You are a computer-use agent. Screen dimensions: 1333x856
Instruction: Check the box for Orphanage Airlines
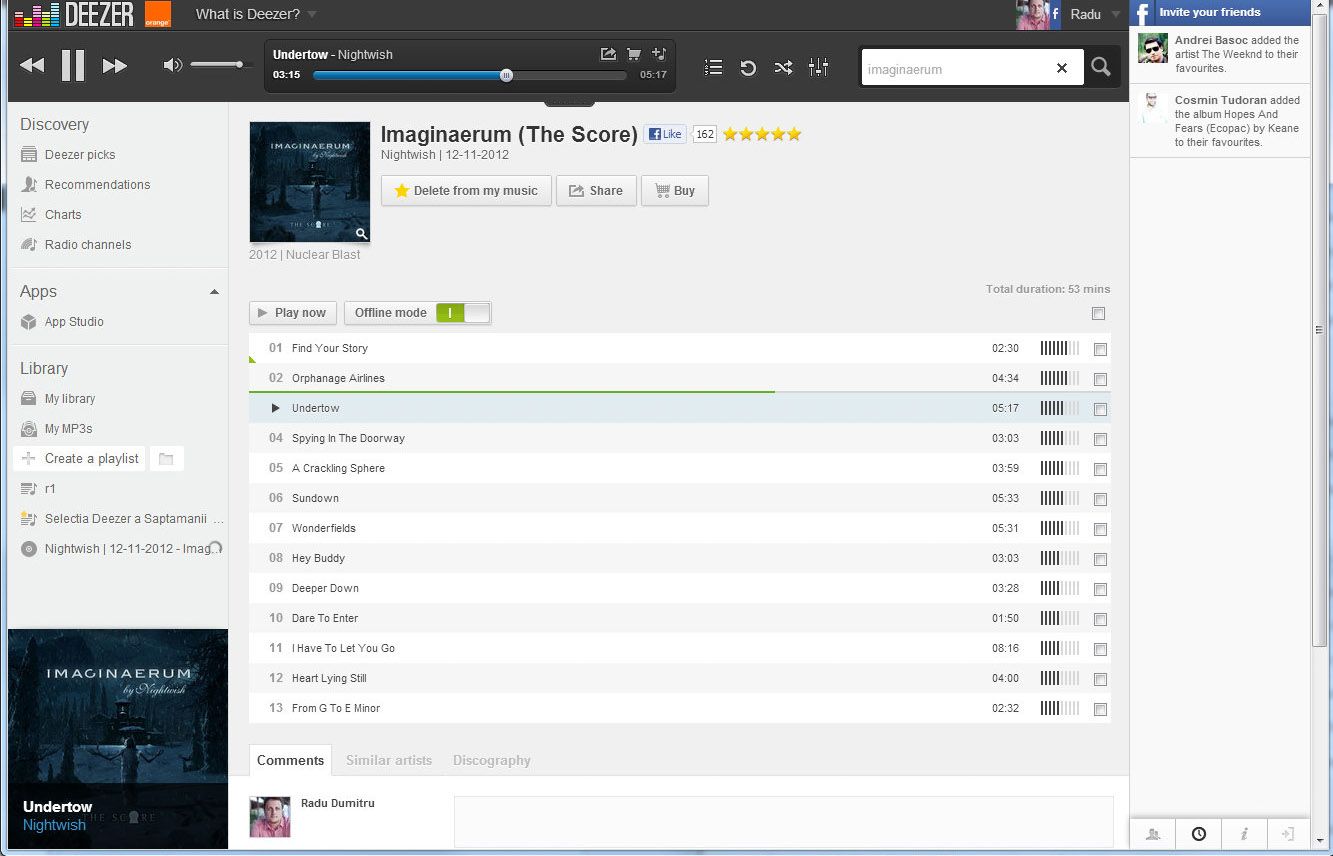click(1101, 380)
